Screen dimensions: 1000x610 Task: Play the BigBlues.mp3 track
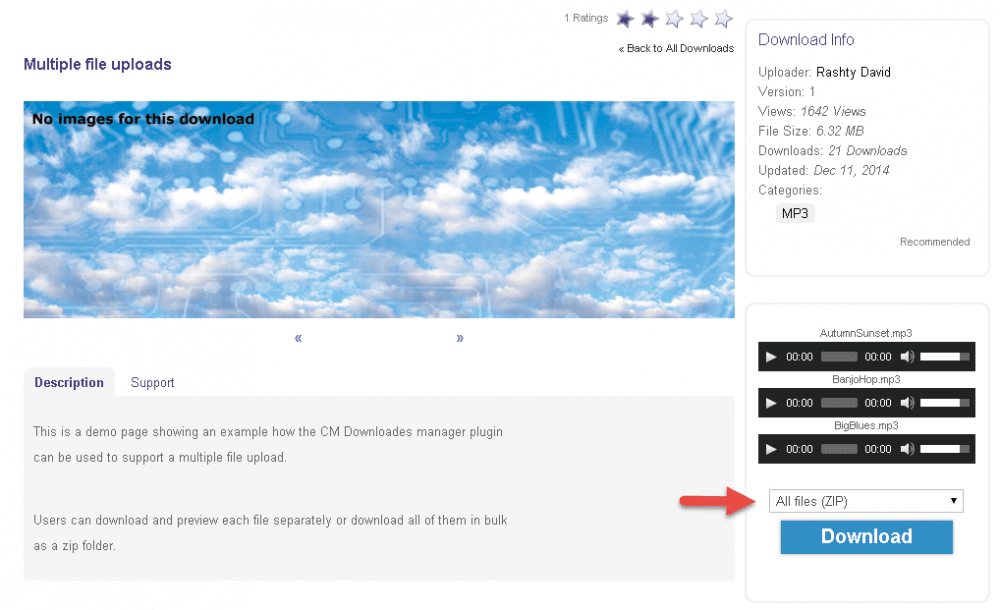770,449
